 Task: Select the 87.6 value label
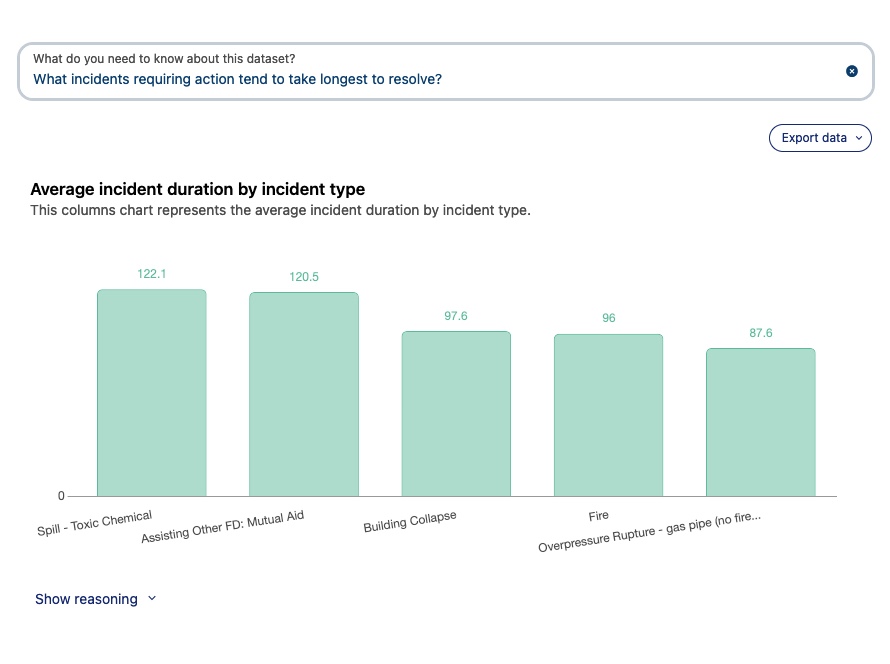761,333
